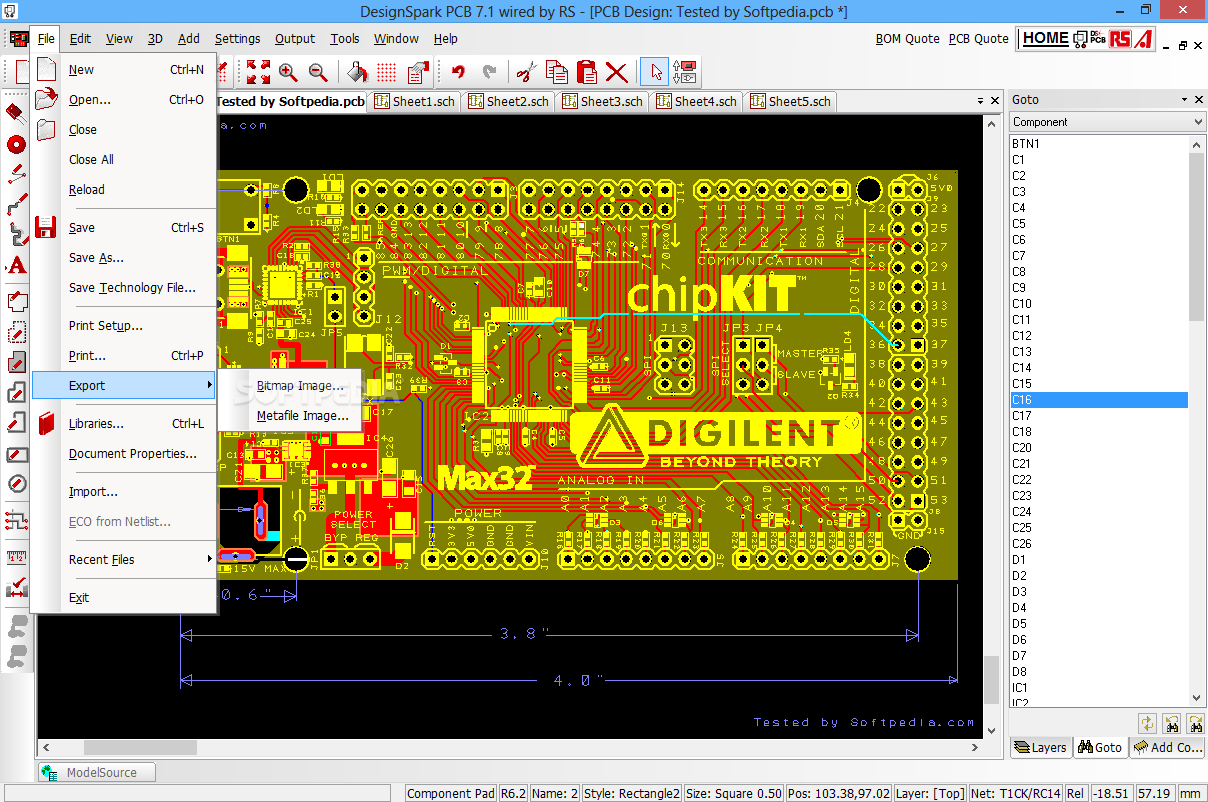Select the Add Text 'A' tool

click(x=16, y=266)
